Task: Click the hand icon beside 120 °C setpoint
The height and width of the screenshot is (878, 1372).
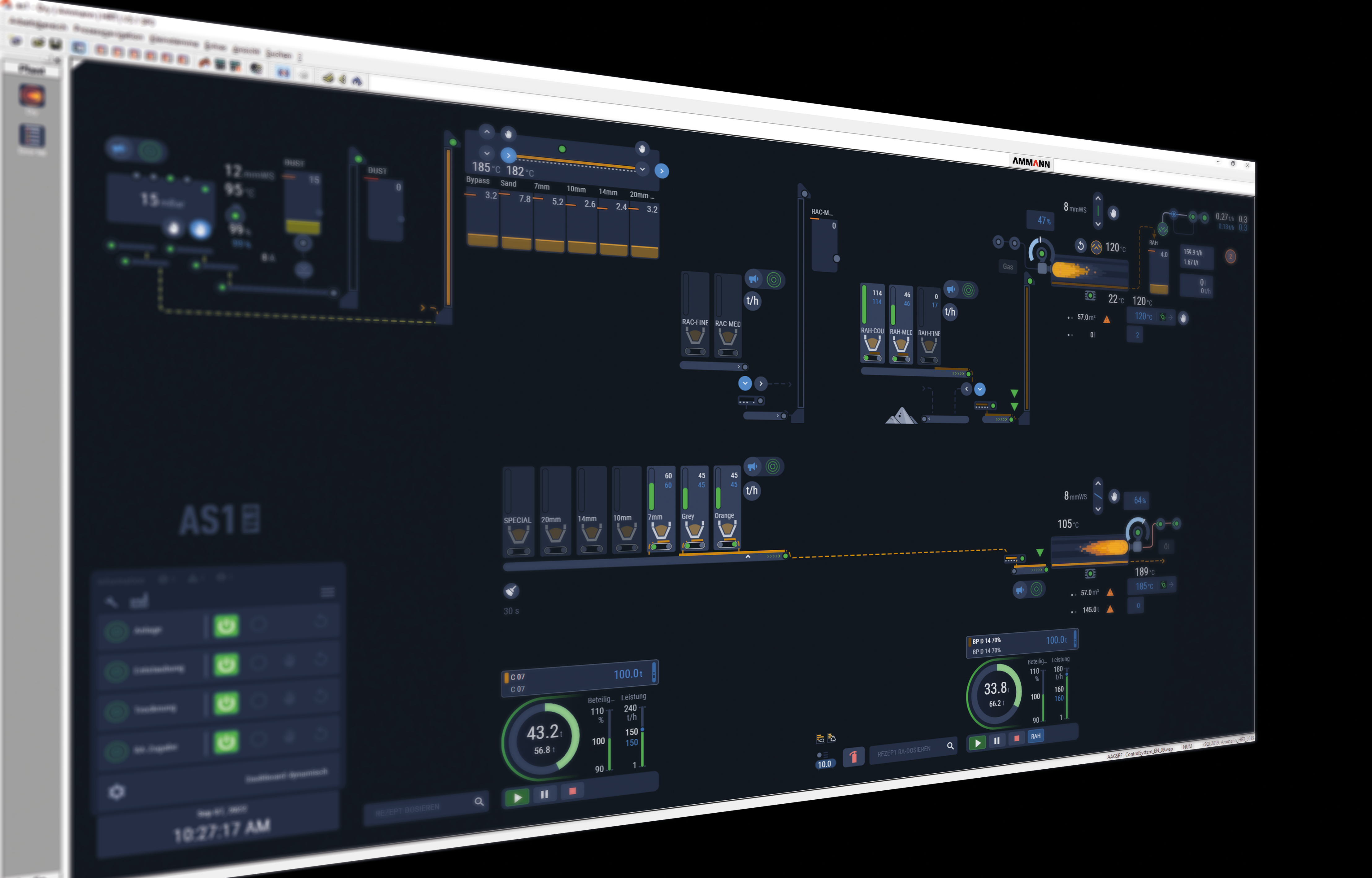Action: 1183,318
